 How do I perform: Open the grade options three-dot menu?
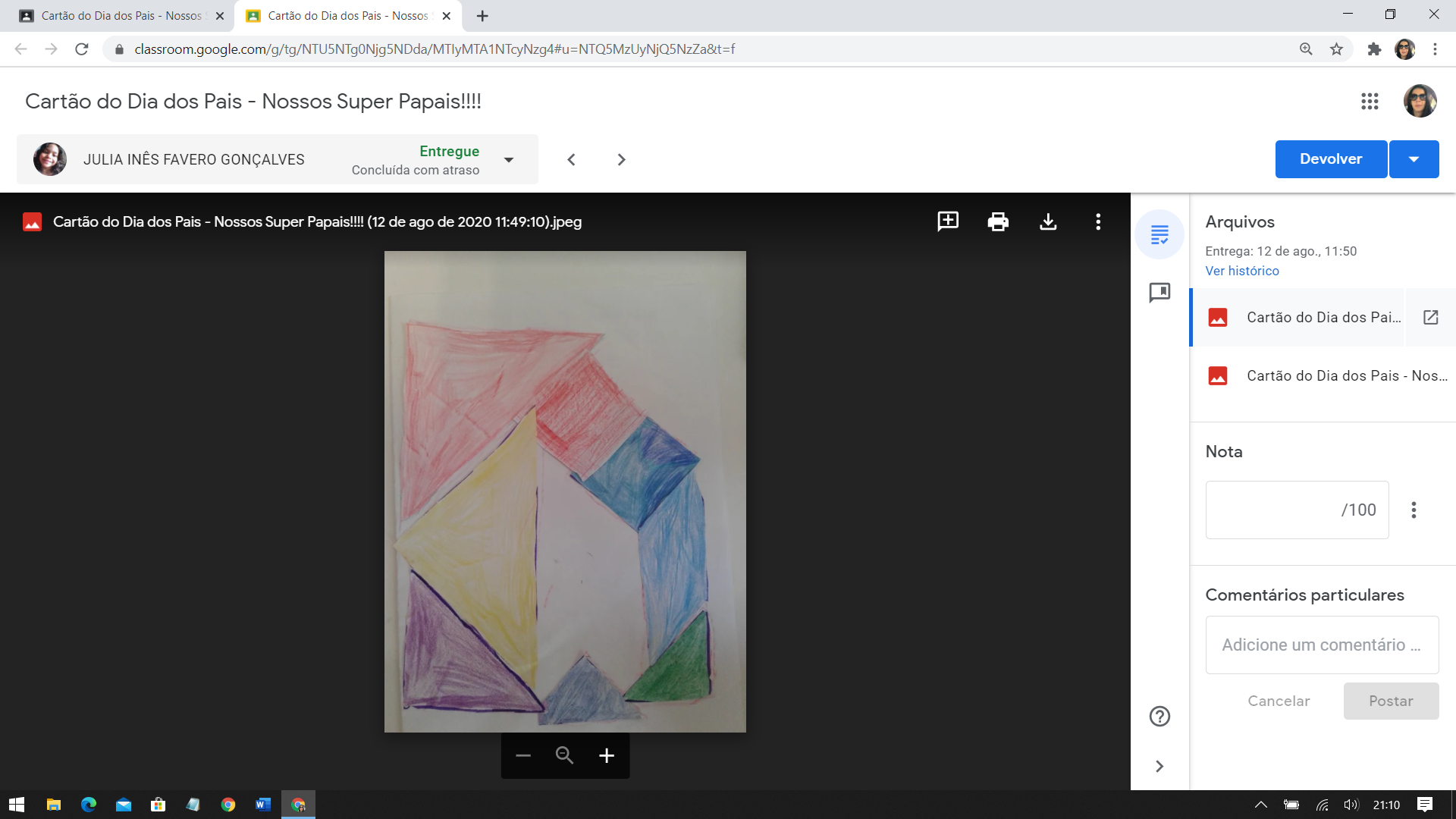point(1414,510)
